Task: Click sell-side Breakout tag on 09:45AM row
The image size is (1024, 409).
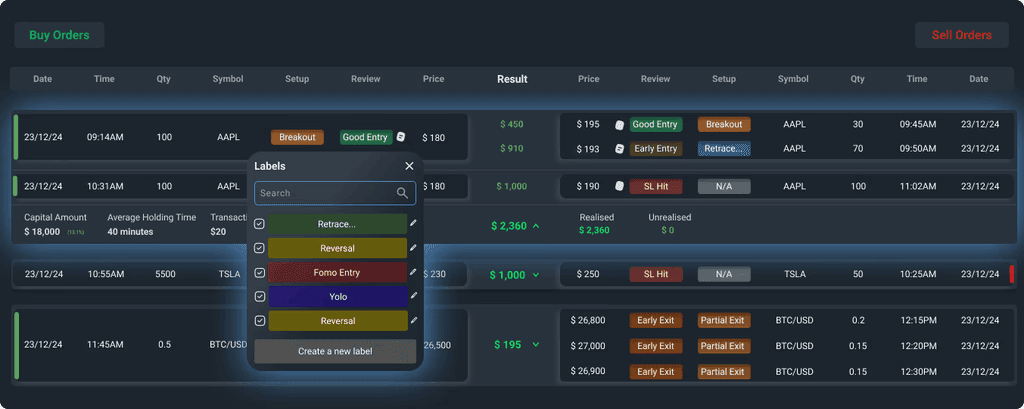Action: click(724, 124)
